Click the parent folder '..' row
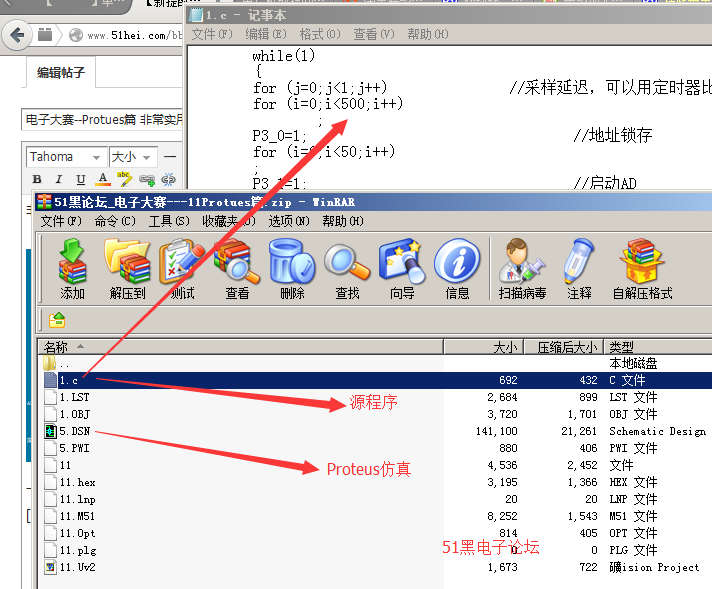 pyautogui.click(x=377, y=363)
